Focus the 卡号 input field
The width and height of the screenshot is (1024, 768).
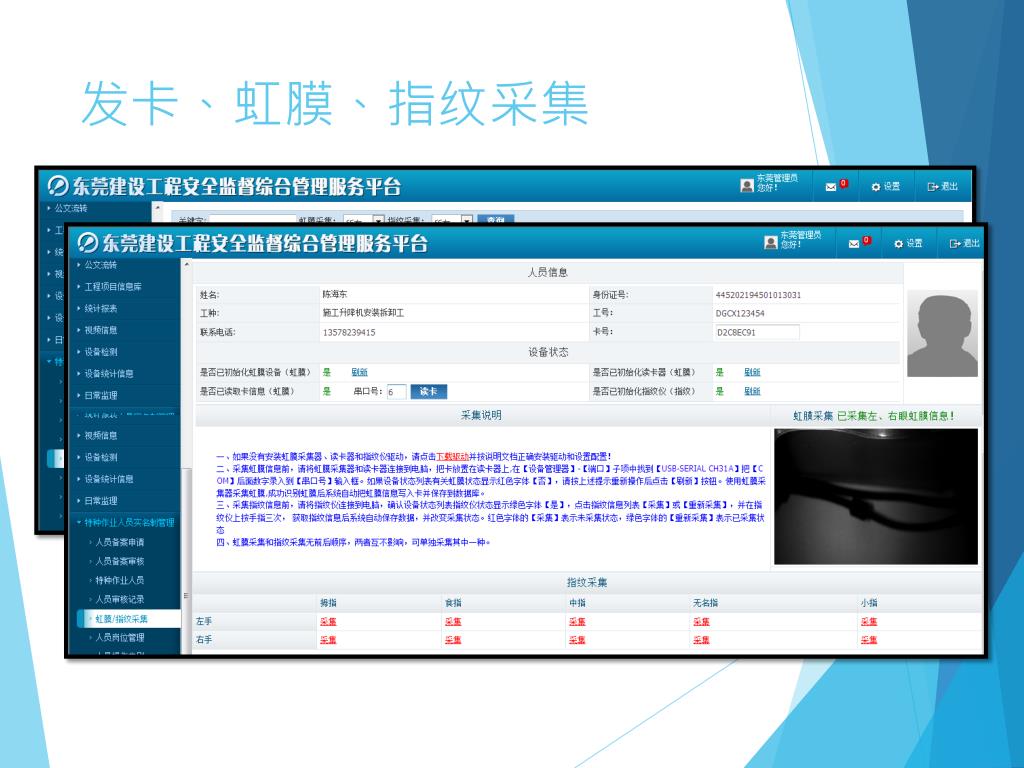point(757,332)
